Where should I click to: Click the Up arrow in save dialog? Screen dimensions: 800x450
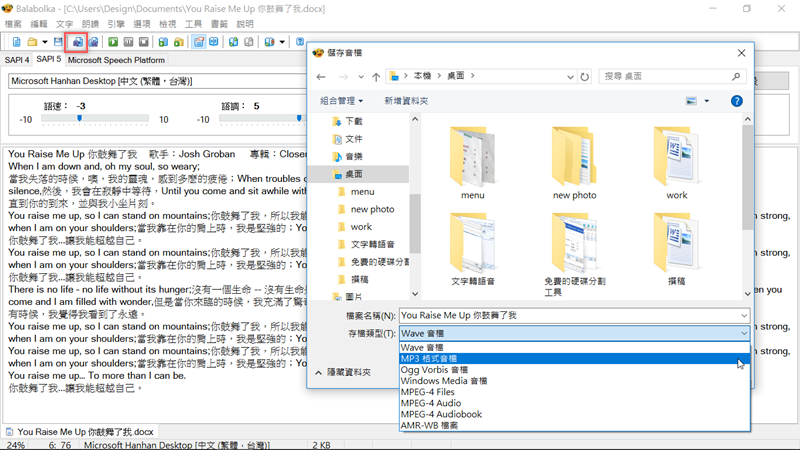[x=375, y=76]
